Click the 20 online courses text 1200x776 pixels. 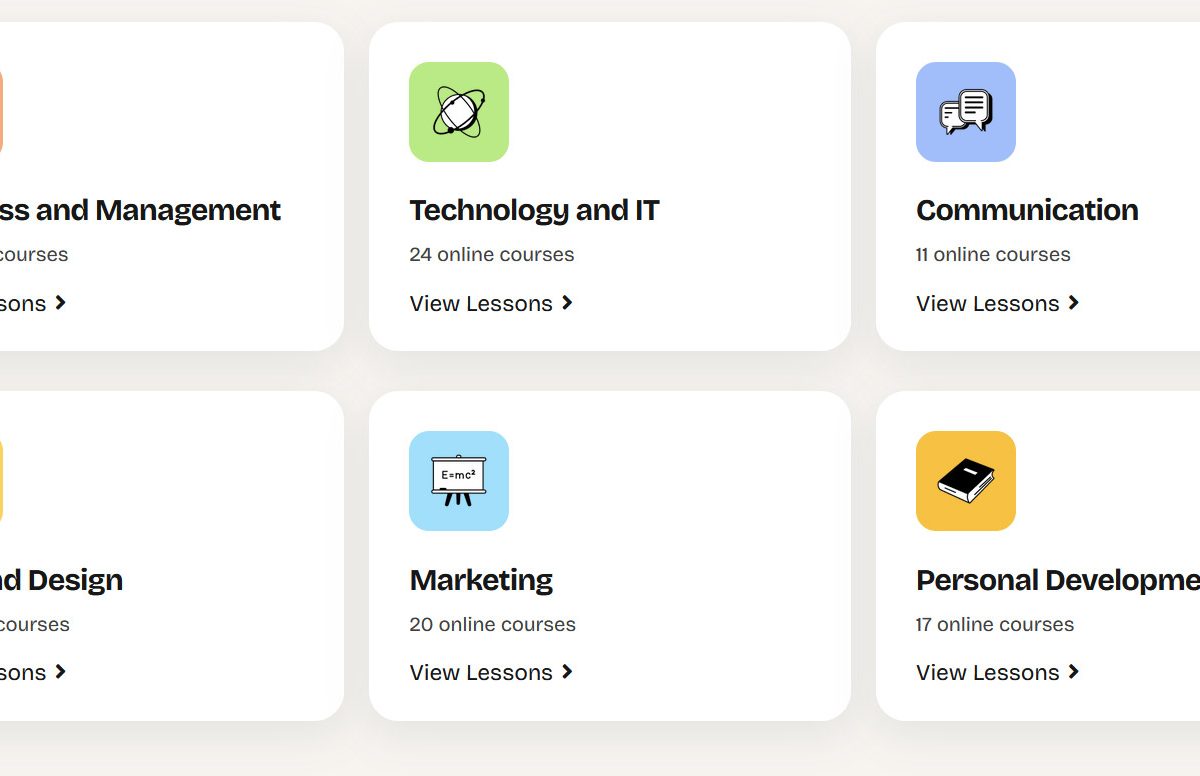(492, 624)
